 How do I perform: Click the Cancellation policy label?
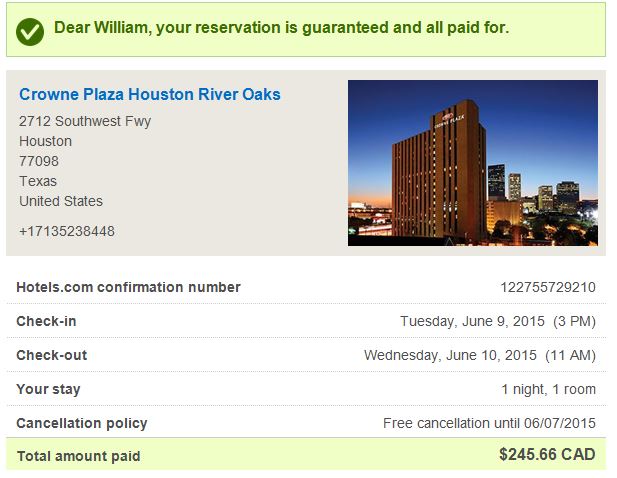(x=81, y=423)
